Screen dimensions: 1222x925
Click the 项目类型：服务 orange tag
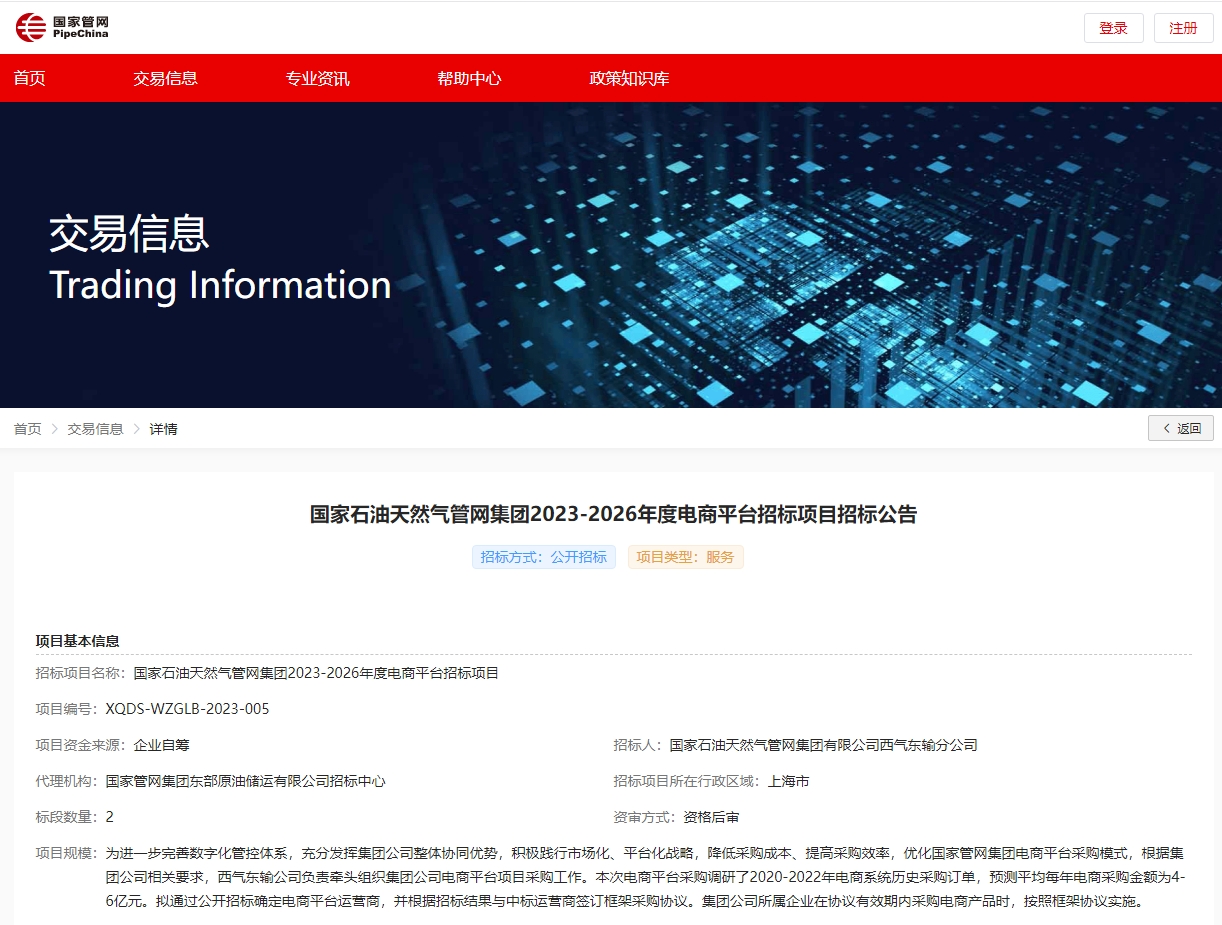tap(685, 557)
